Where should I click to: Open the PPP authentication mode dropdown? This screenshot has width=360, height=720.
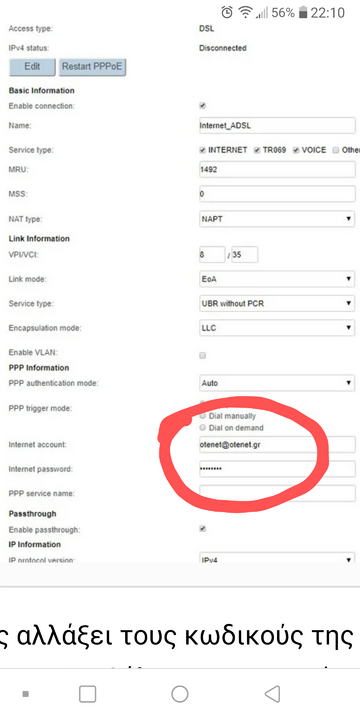[x=277, y=382]
